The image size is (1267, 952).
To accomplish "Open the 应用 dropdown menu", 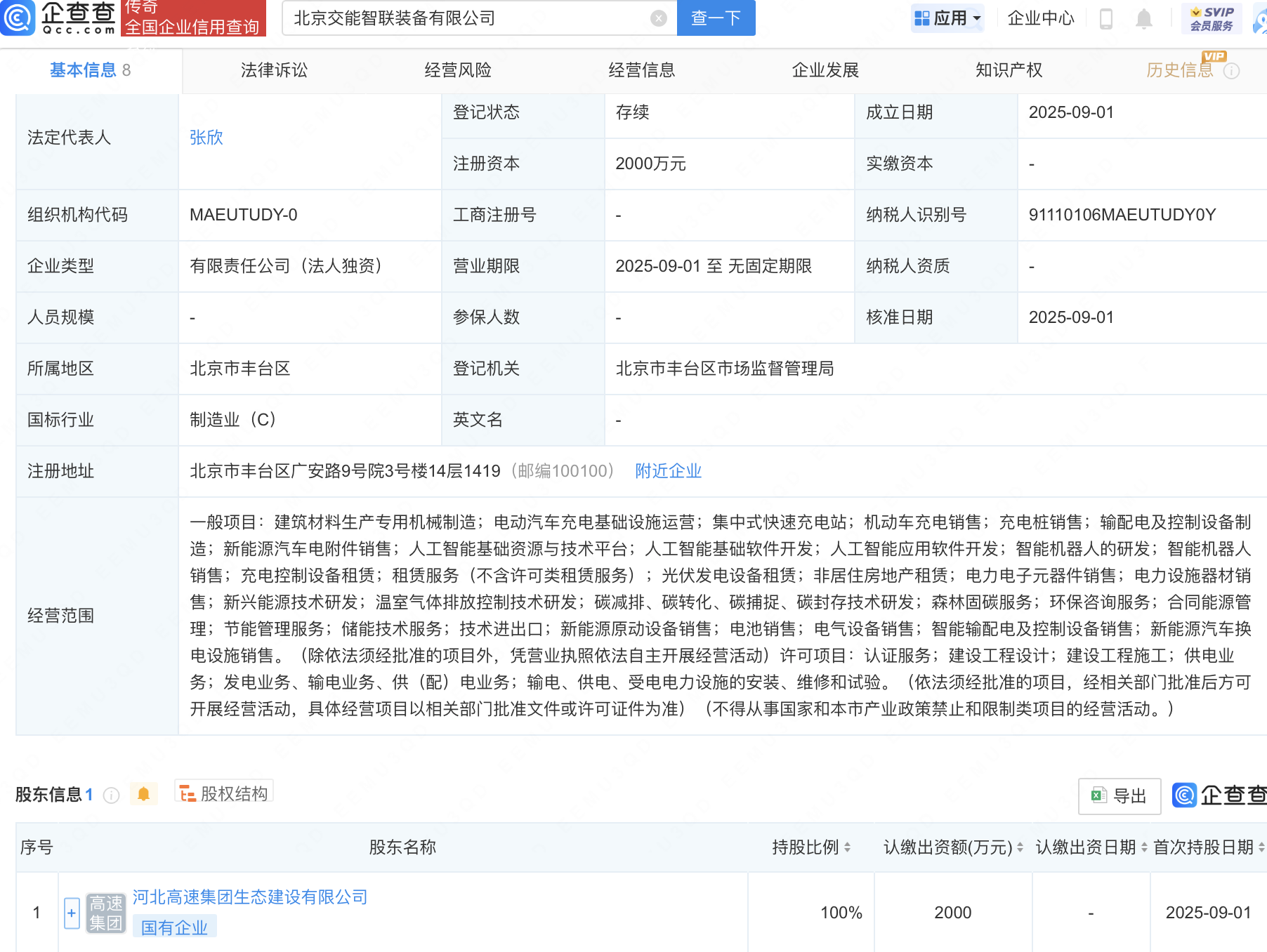I will point(947,18).
